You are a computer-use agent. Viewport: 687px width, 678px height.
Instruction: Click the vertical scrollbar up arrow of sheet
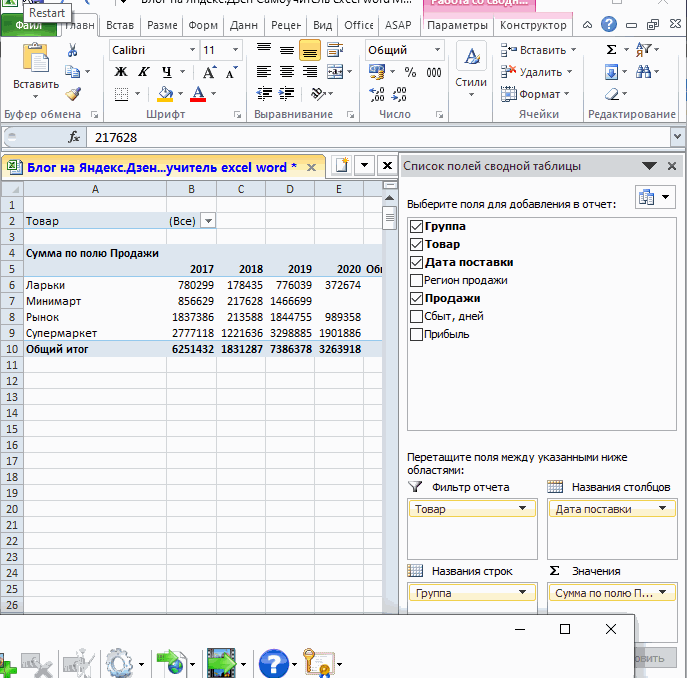coord(389,198)
